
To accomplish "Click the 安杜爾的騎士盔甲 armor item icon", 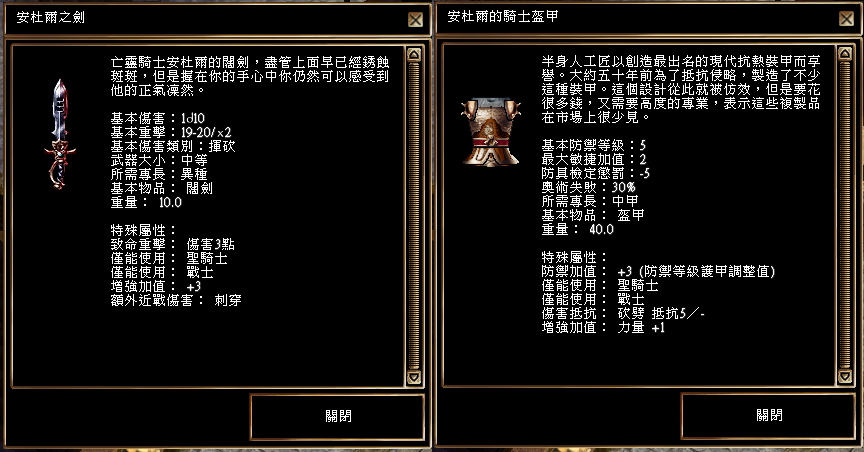I will [490, 132].
